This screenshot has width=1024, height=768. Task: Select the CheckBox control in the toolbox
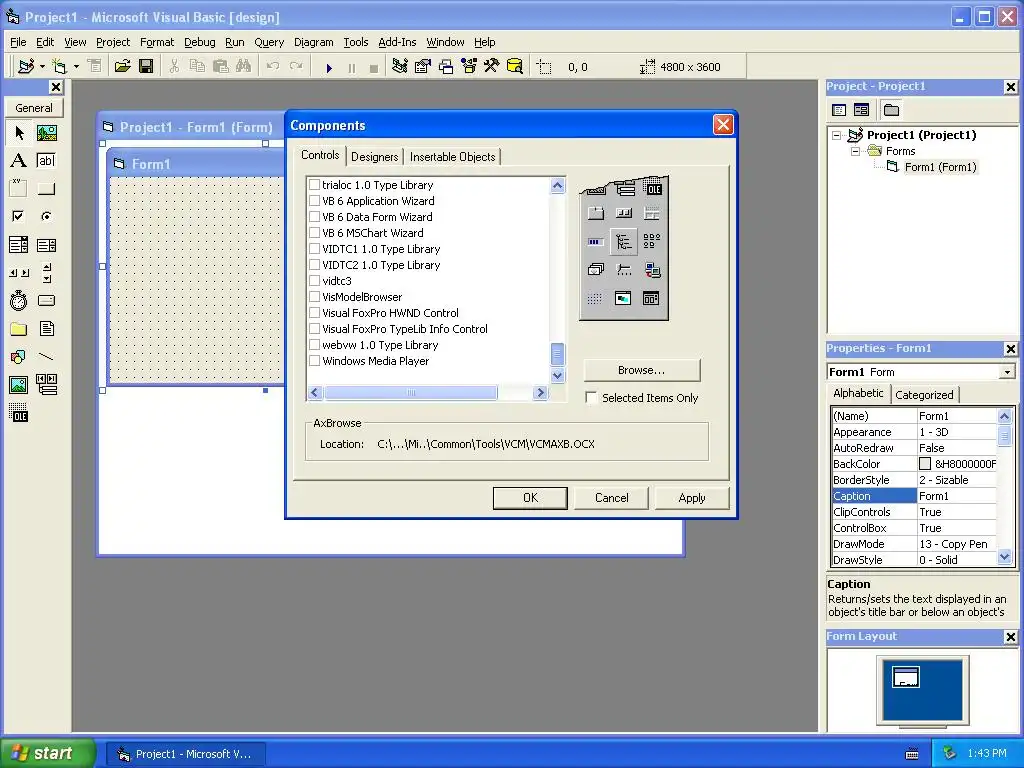tap(19, 216)
